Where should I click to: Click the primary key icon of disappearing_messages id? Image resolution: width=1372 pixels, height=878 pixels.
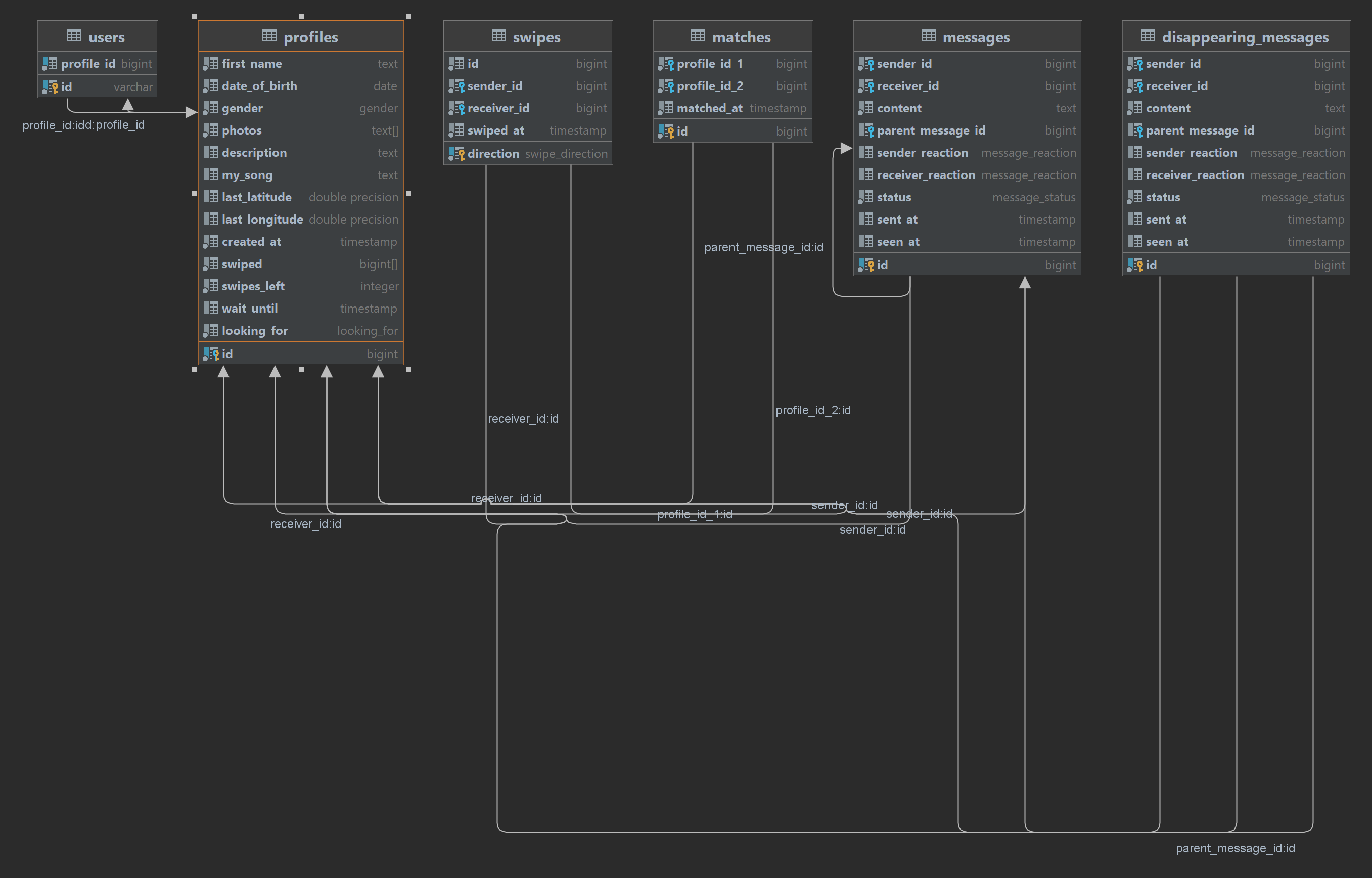[x=1135, y=265]
